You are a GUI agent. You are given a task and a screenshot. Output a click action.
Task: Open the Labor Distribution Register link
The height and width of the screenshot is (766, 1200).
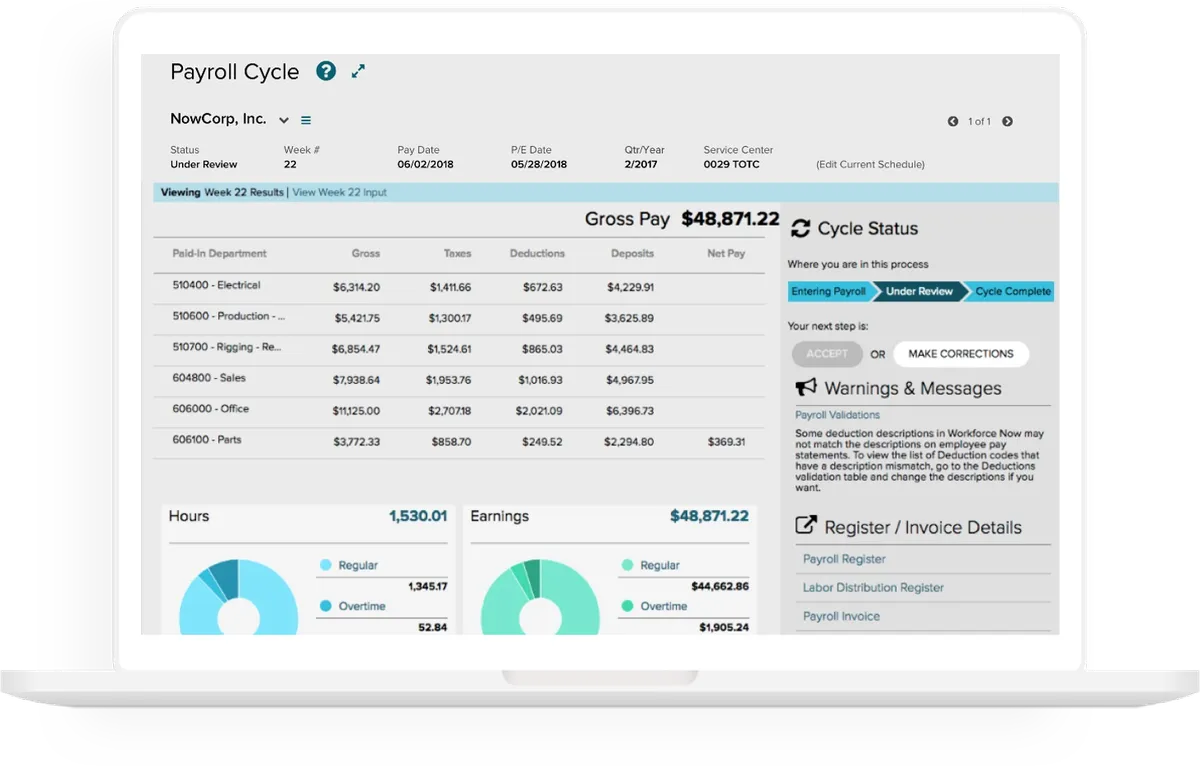coord(873,588)
